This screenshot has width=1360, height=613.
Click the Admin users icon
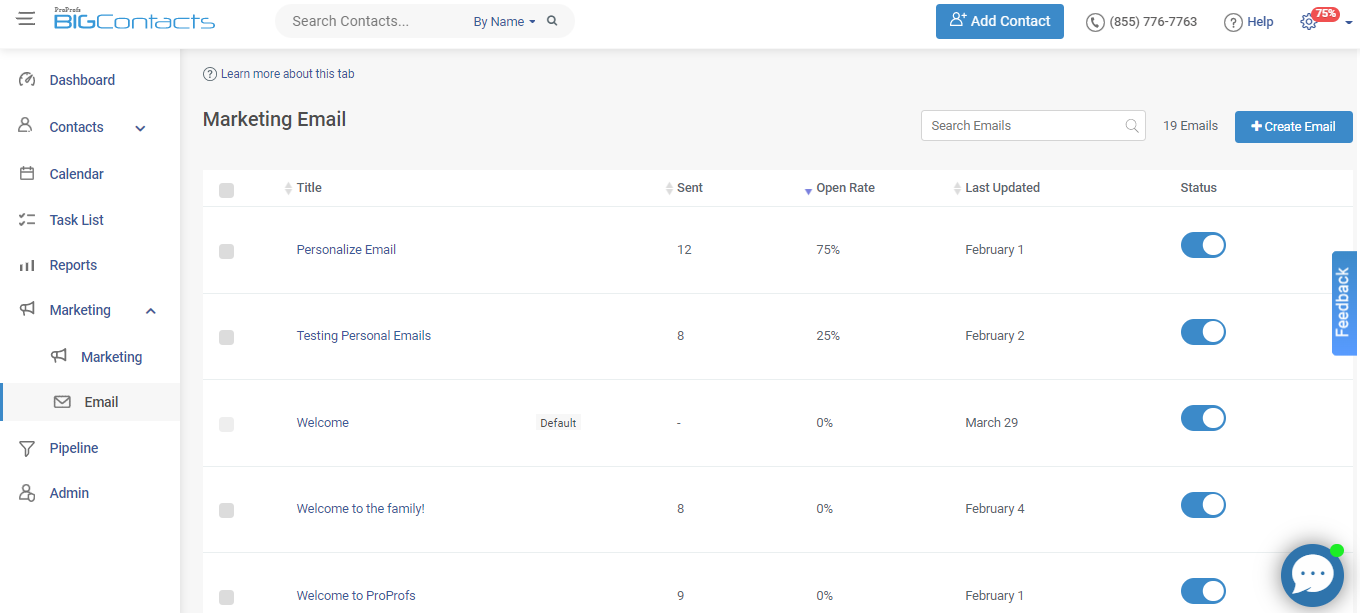pos(28,493)
